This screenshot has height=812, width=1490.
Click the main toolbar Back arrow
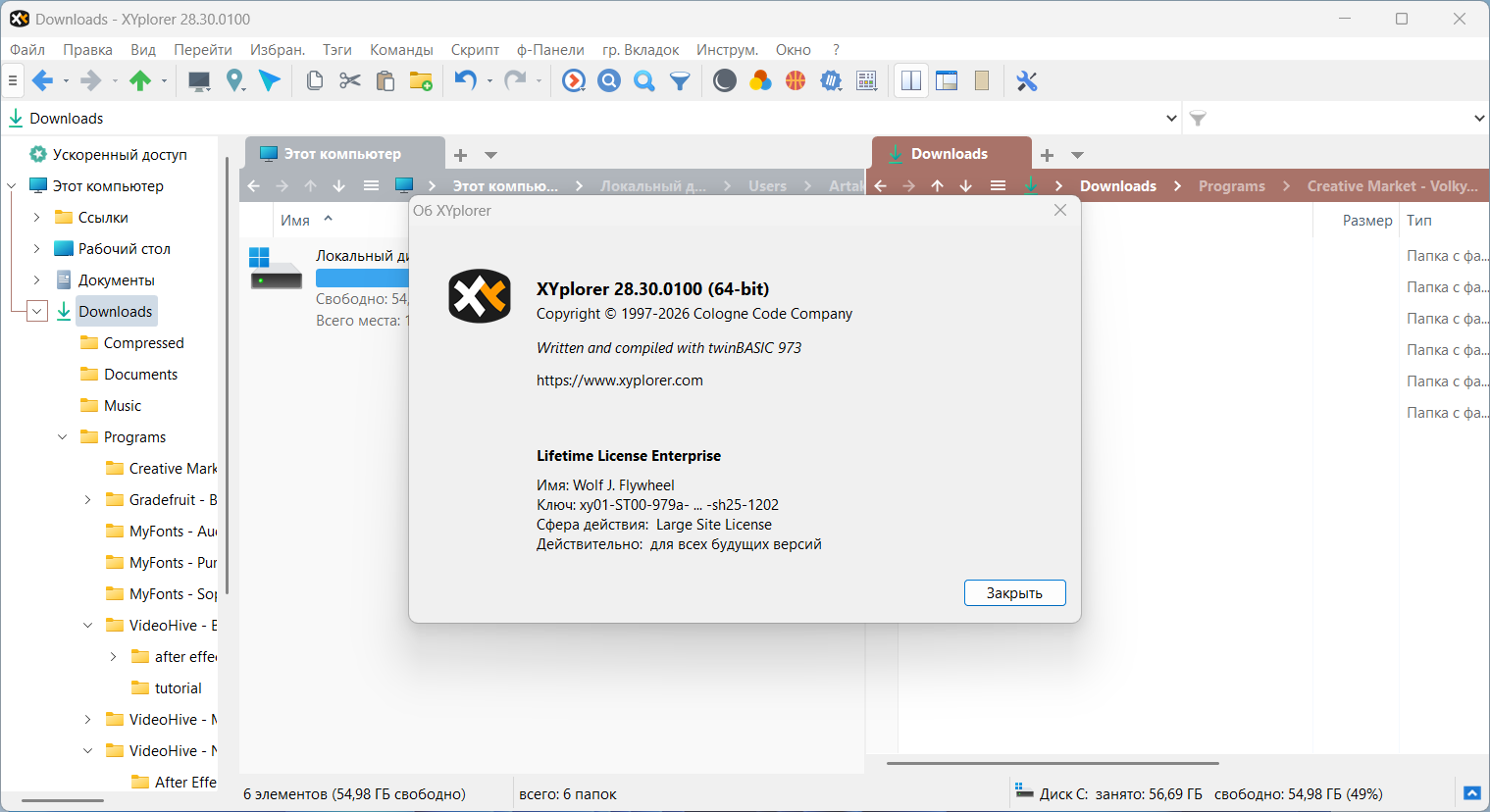42,81
